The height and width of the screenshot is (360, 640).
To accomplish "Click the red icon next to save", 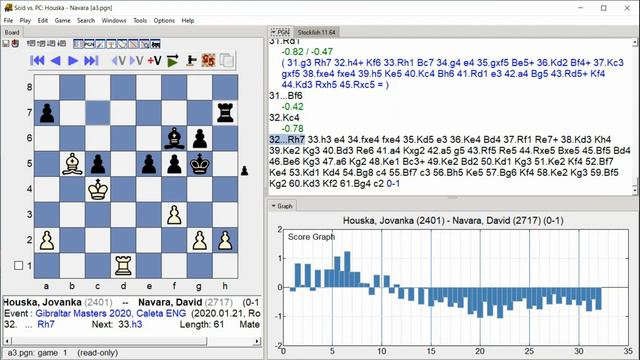I will (x=15, y=43).
